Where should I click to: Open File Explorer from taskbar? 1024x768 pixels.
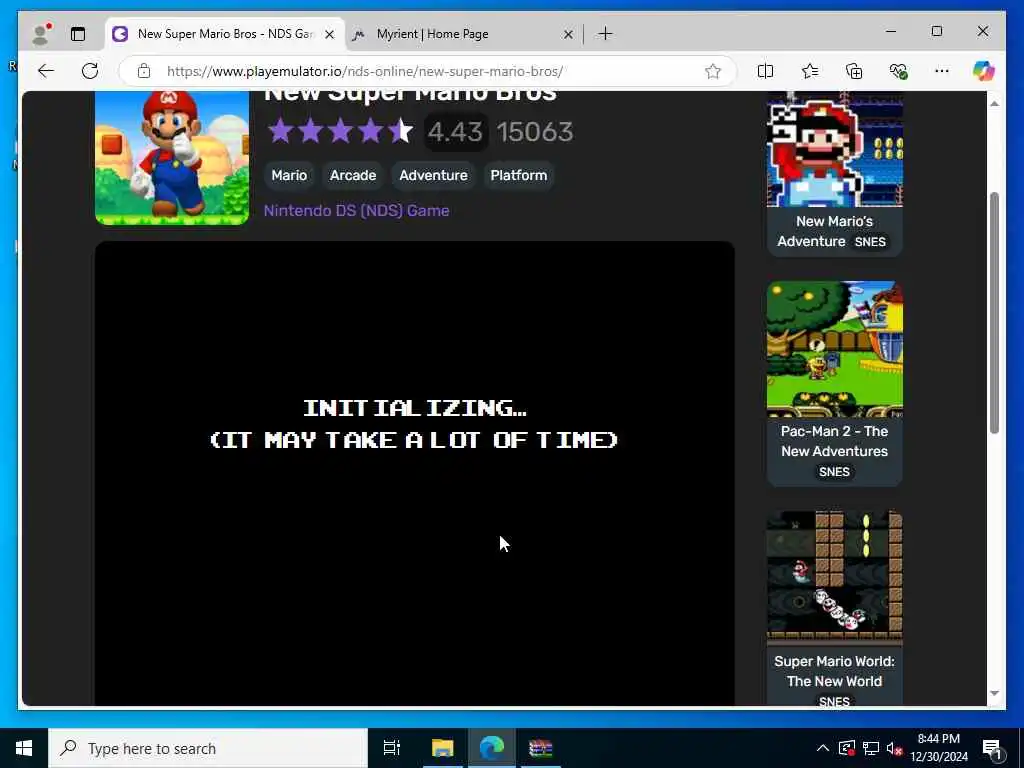pyautogui.click(x=442, y=748)
